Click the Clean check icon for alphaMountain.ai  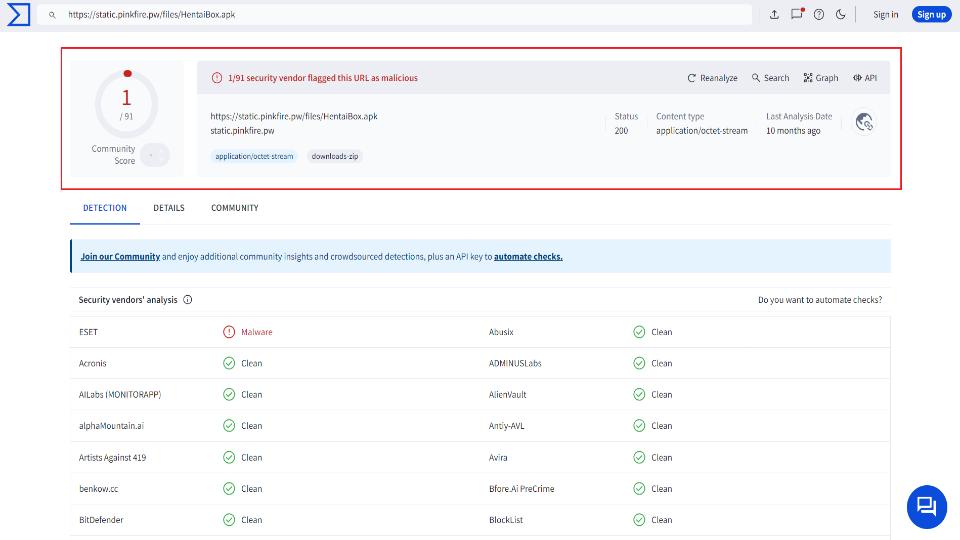click(229, 426)
